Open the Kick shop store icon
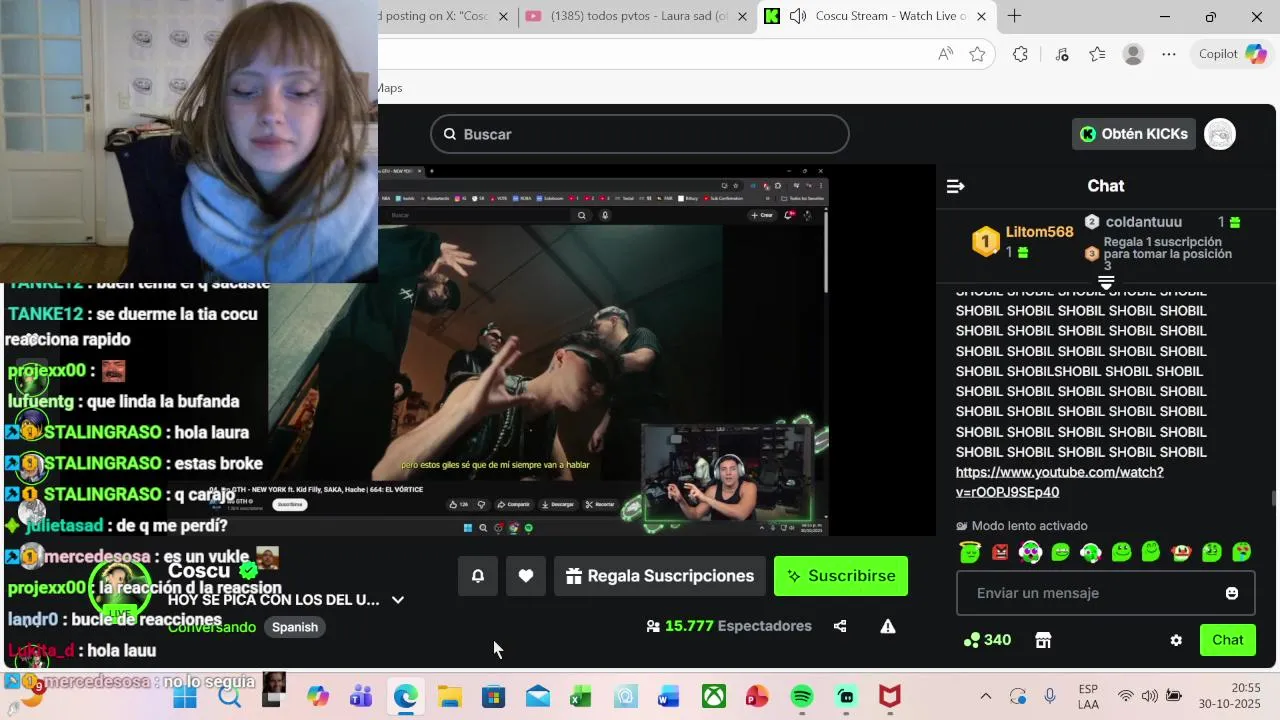The image size is (1280, 720). click(x=1043, y=640)
